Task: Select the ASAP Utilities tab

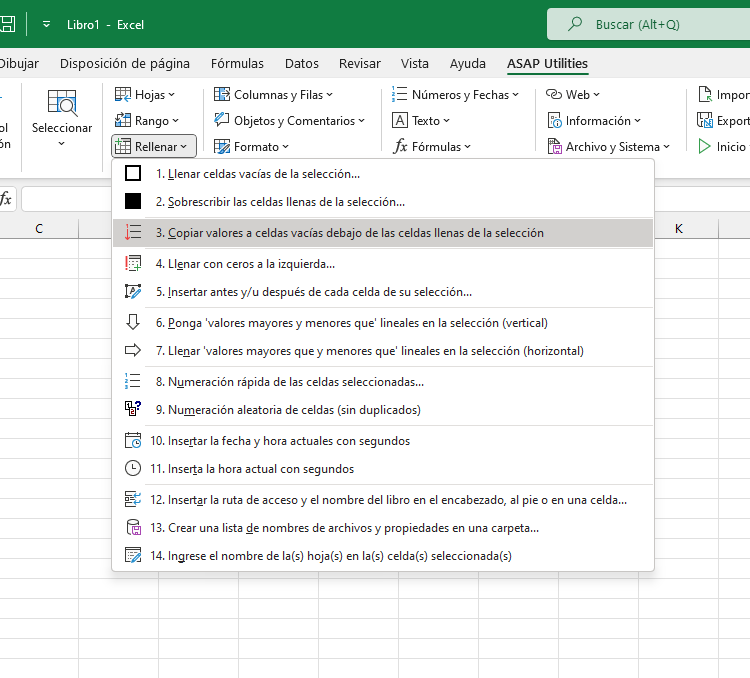Action: tap(548, 64)
